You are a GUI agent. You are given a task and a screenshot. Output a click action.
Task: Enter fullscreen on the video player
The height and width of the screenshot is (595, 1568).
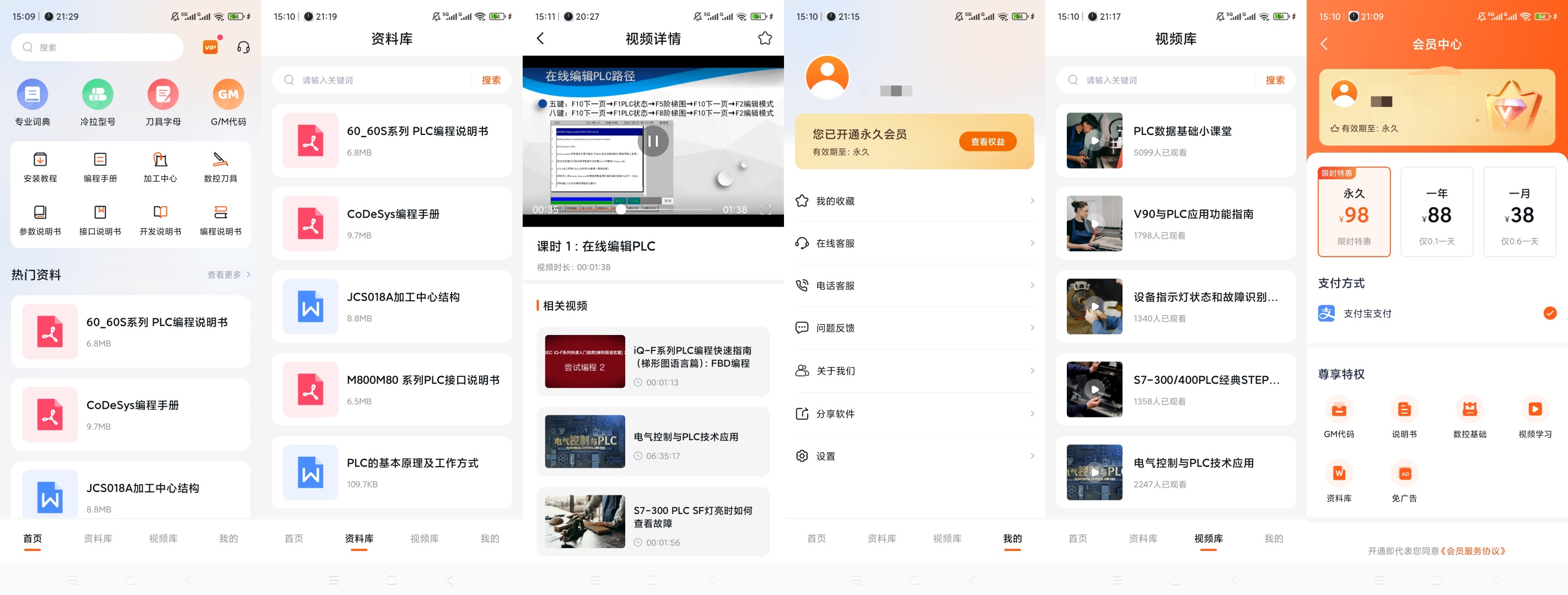(765, 209)
